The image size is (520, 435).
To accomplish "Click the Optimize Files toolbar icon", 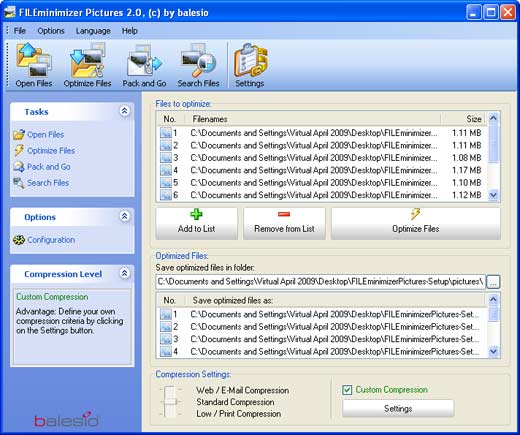I will pyautogui.click(x=87, y=60).
